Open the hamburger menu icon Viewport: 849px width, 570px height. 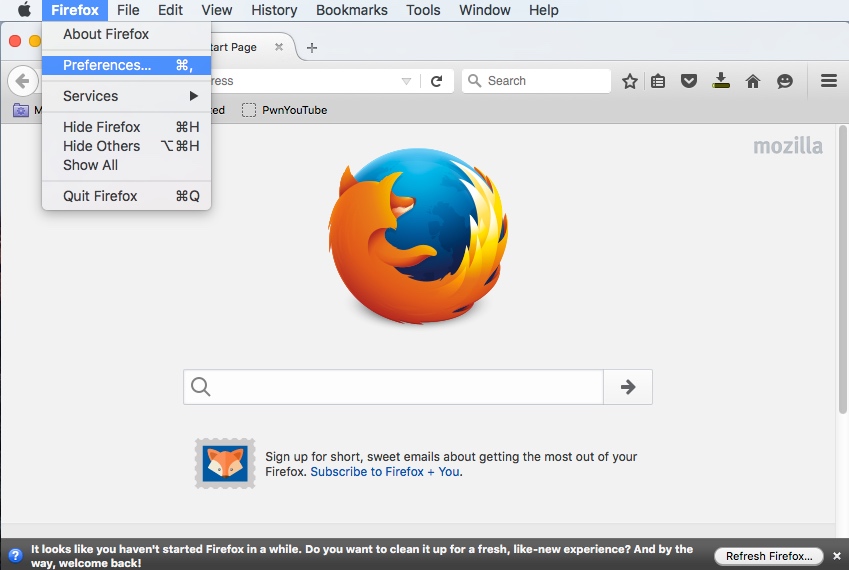828,81
